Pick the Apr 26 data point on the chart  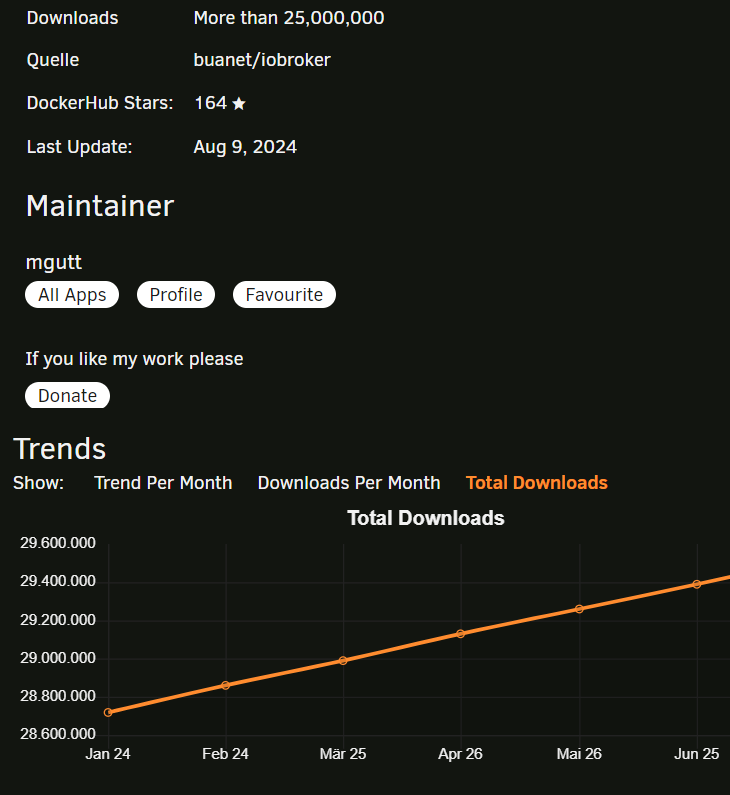[x=461, y=633]
